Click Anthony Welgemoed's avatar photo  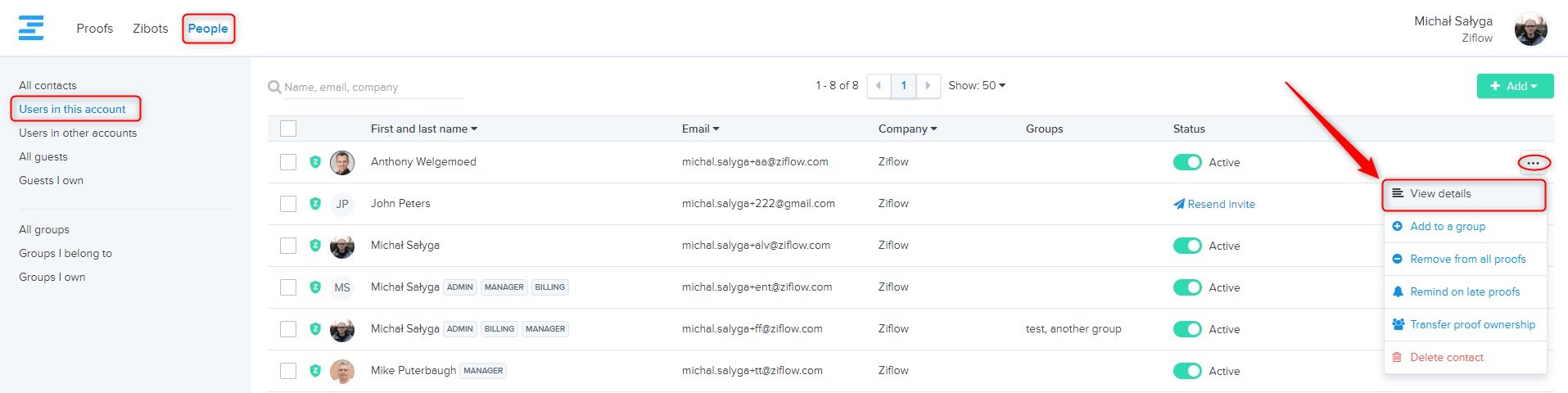342,162
